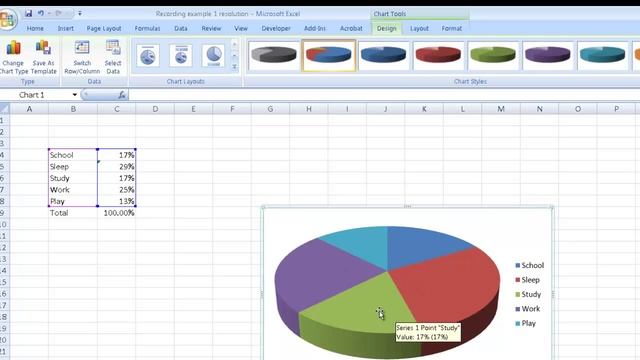The height and width of the screenshot is (360, 640).
Task: Select column H header
Action: pos(309,109)
